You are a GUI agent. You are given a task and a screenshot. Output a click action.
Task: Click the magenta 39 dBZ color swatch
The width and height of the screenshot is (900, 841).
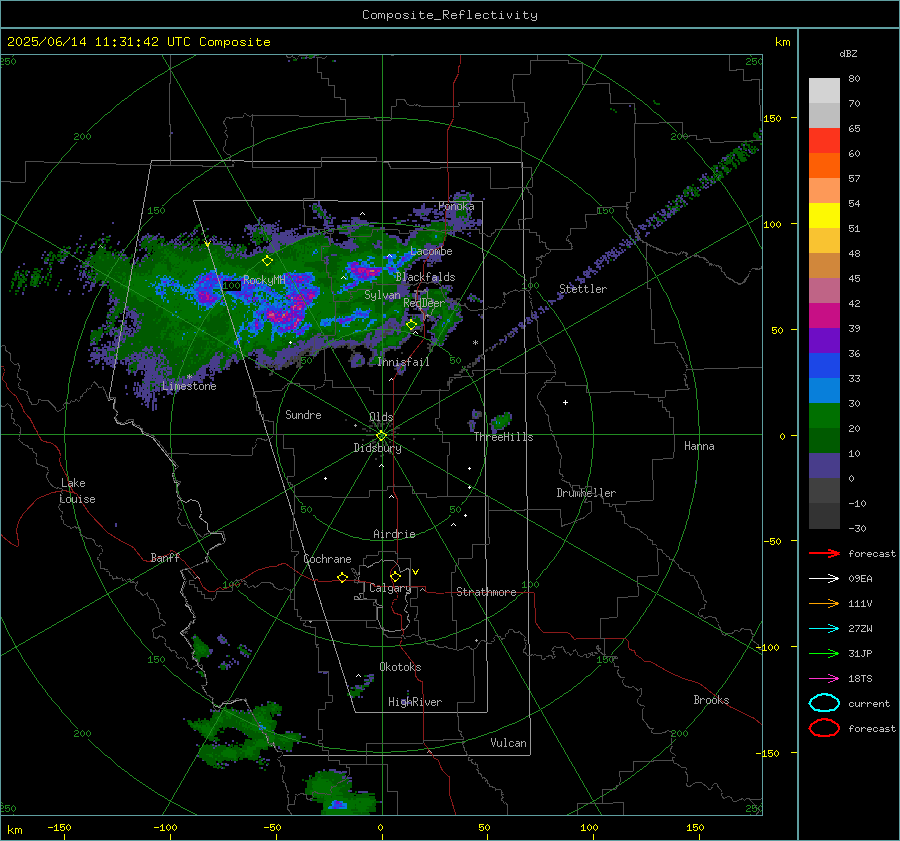824,315
